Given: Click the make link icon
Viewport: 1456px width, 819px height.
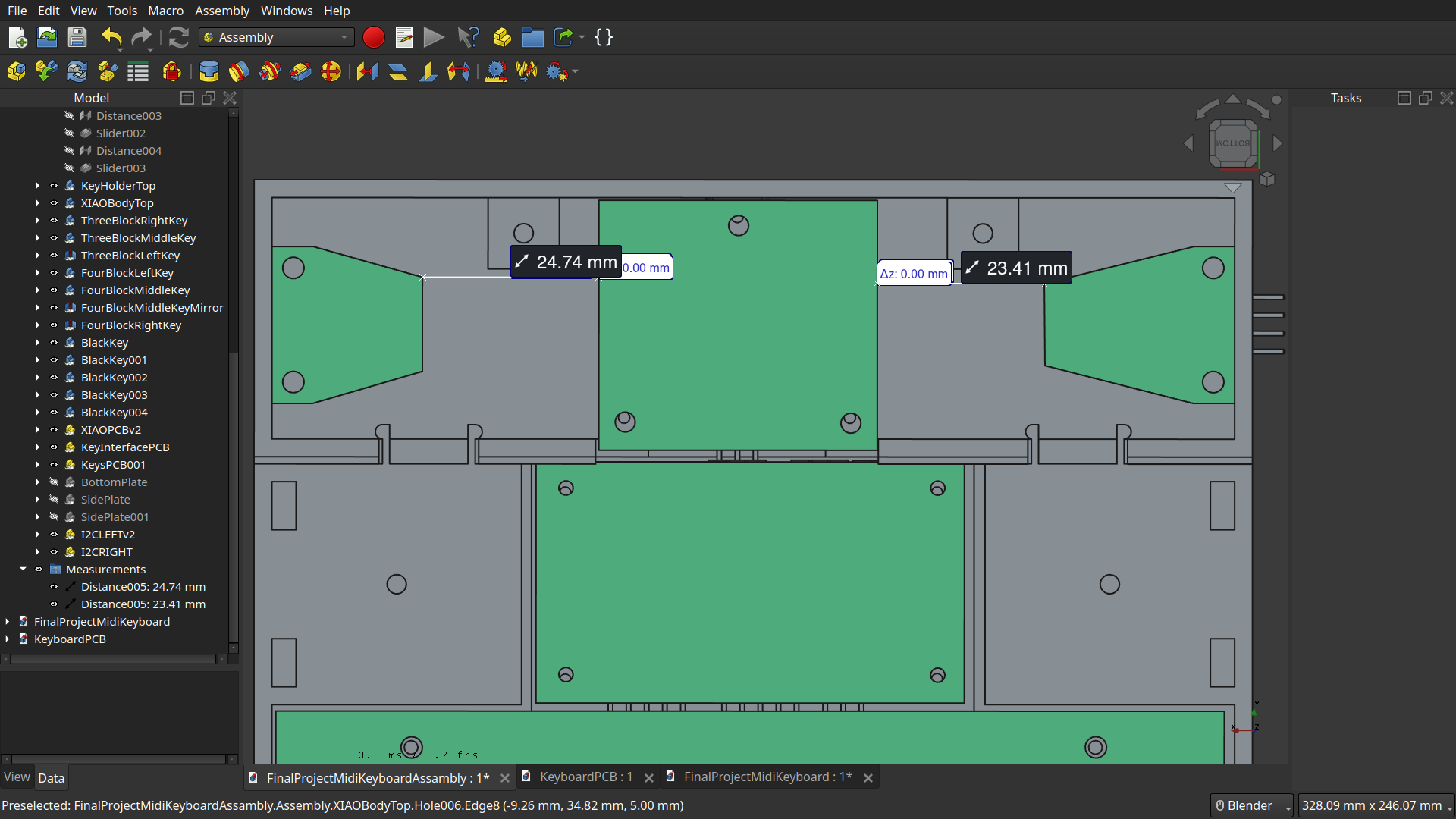Looking at the screenshot, I should 563,37.
